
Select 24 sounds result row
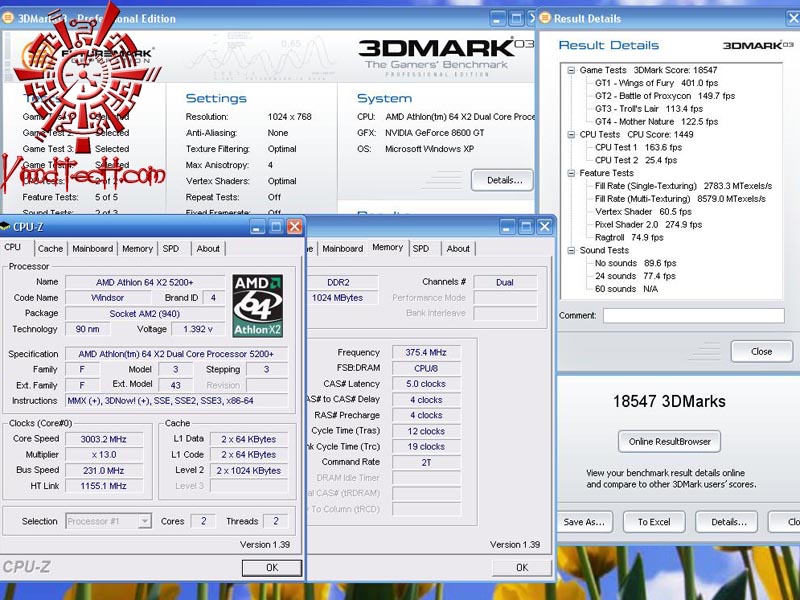click(x=635, y=276)
